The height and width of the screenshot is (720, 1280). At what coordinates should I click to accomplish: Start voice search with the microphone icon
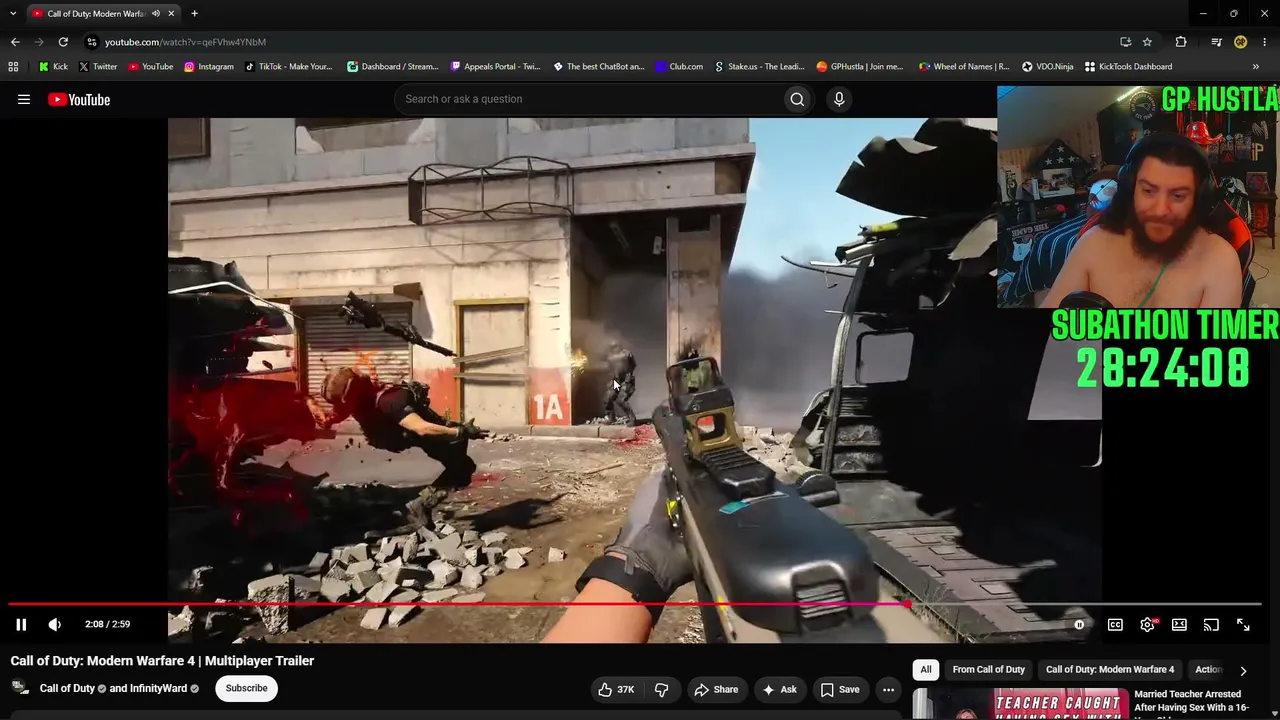coord(839,99)
